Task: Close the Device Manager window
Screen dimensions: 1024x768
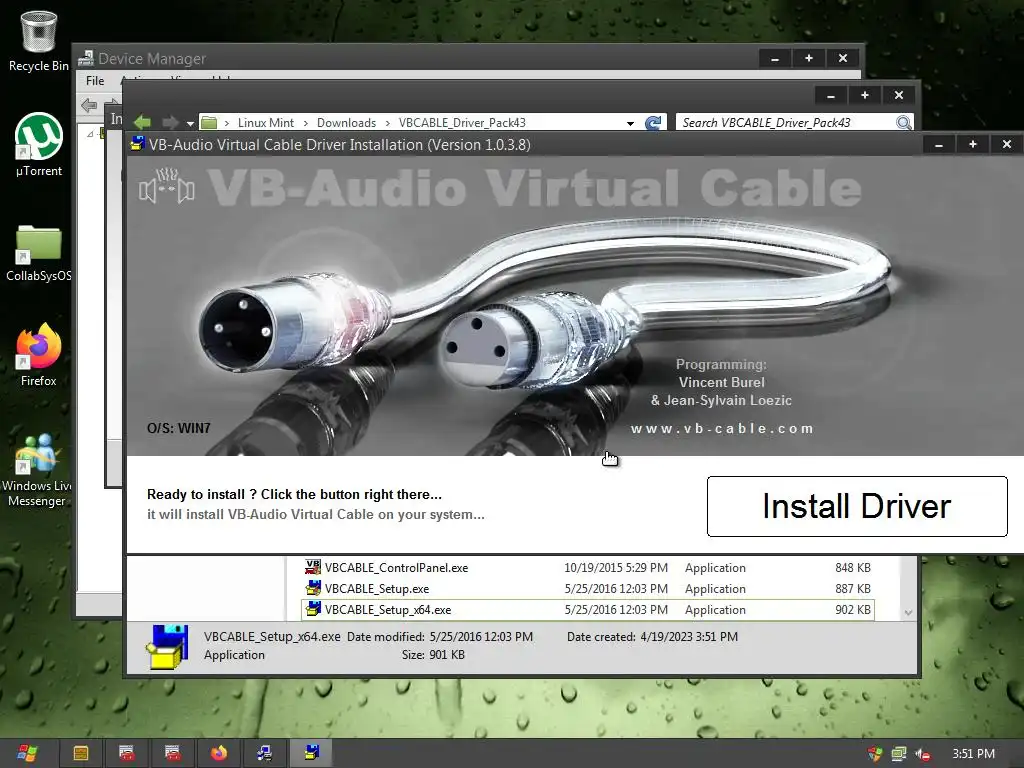Action: coord(843,58)
